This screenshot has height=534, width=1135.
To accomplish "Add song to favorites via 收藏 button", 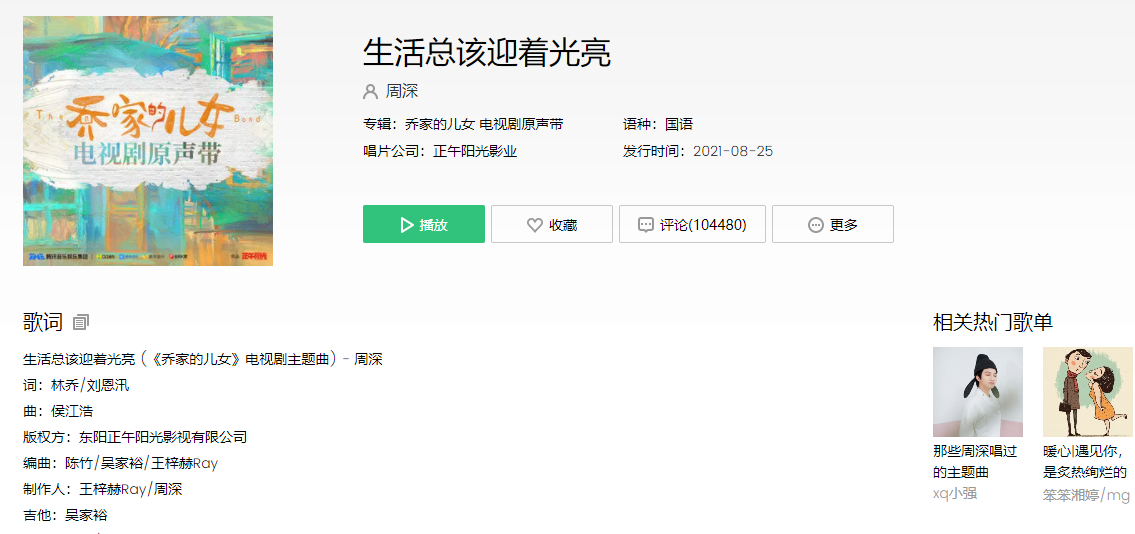I will point(552,224).
